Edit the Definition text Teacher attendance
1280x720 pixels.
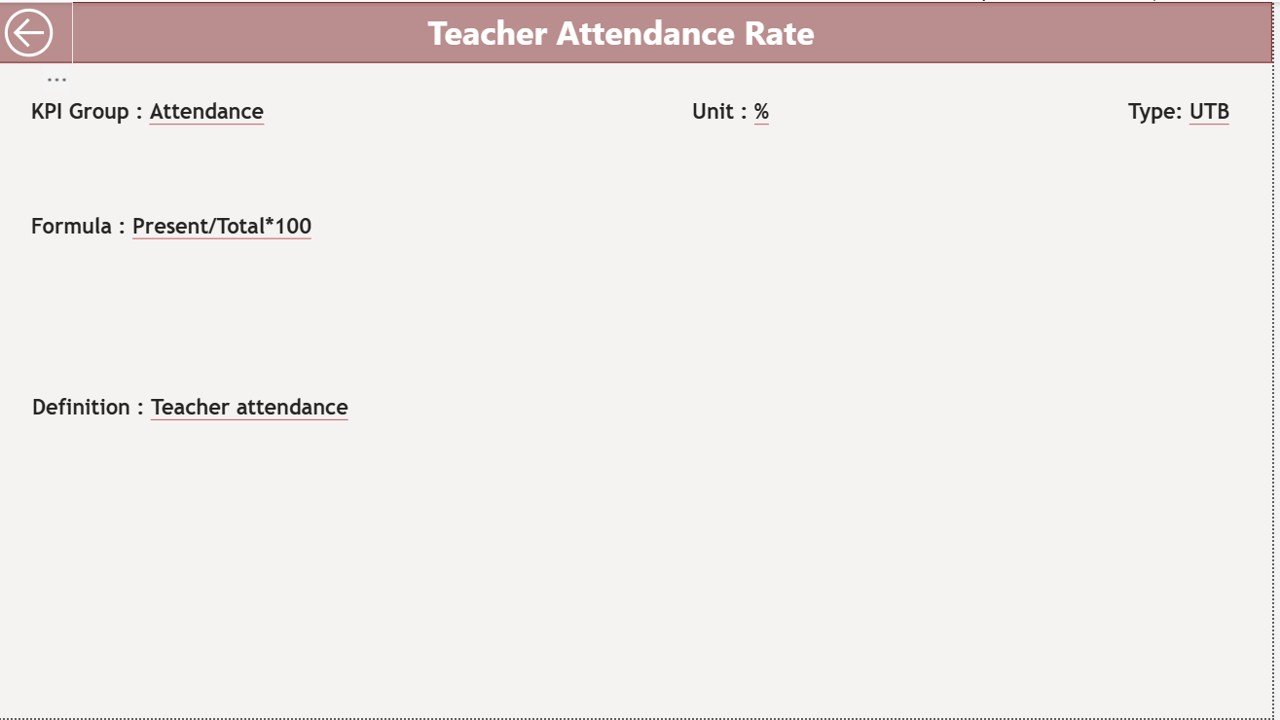tap(249, 407)
